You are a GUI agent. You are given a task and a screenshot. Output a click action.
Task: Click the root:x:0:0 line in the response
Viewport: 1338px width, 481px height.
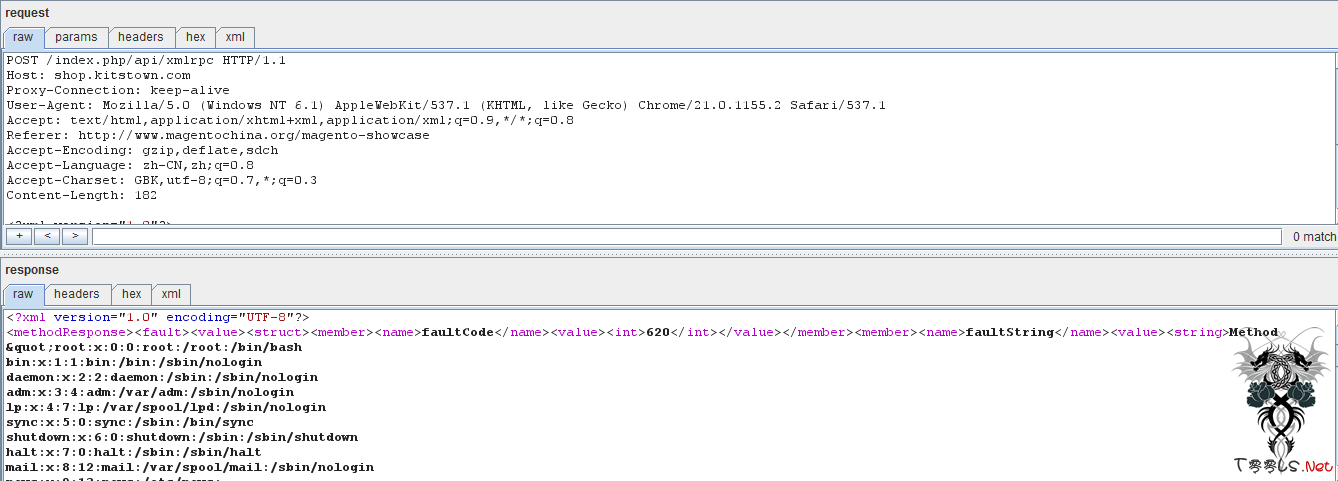click(x=154, y=347)
